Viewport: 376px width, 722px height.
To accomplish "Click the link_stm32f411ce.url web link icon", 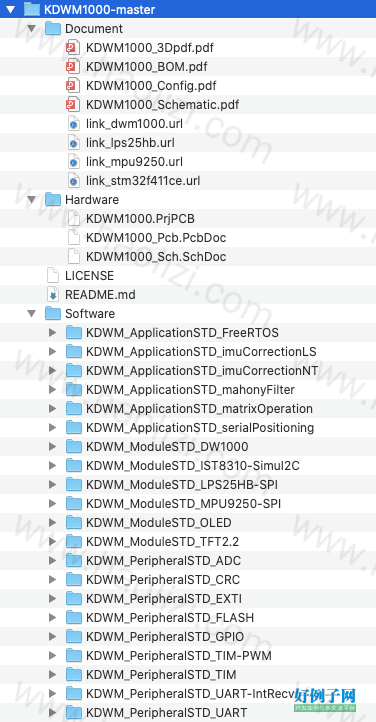I will 74,180.
